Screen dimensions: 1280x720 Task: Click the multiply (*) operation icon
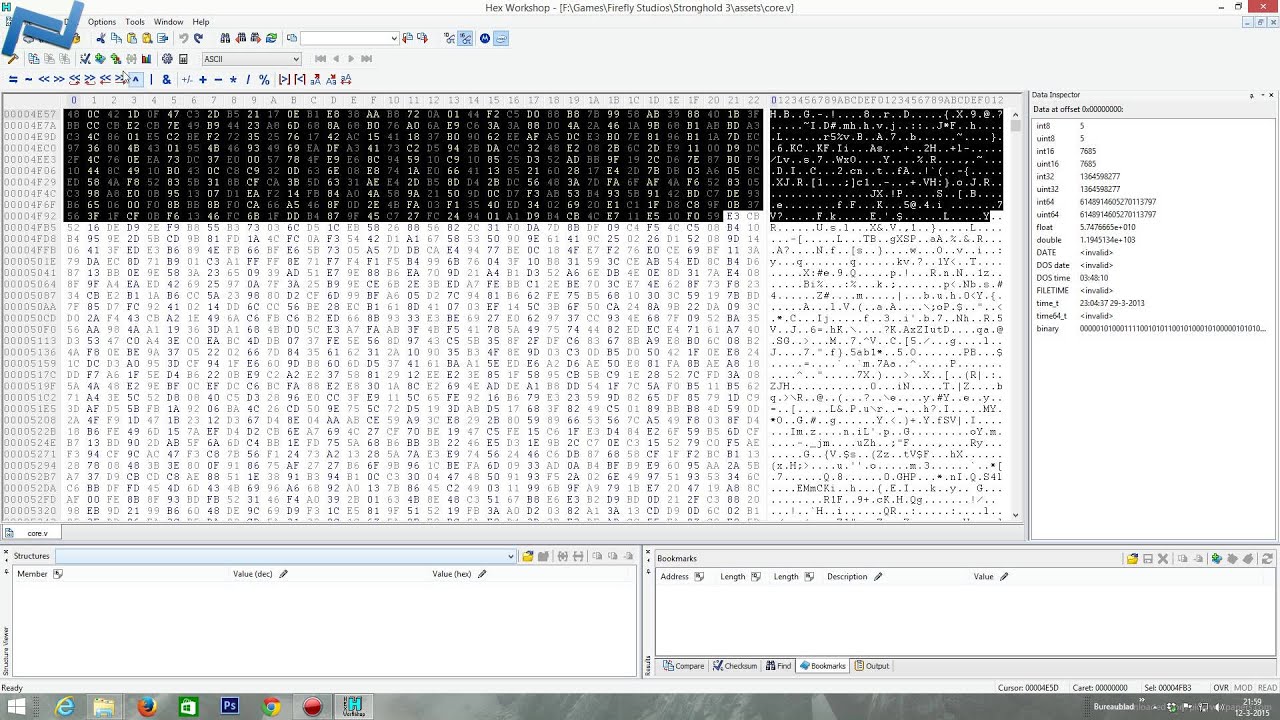tap(233, 79)
